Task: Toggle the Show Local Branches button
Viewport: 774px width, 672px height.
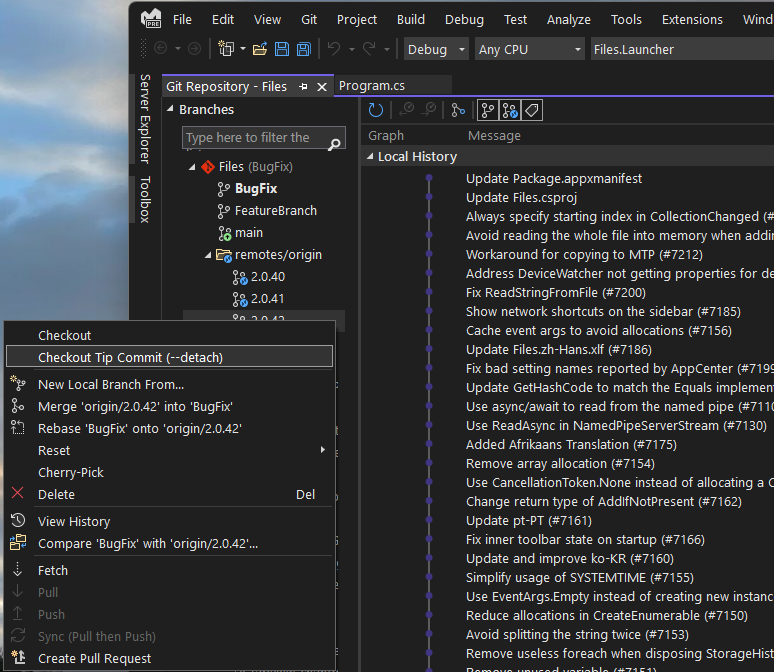Action: [488, 111]
